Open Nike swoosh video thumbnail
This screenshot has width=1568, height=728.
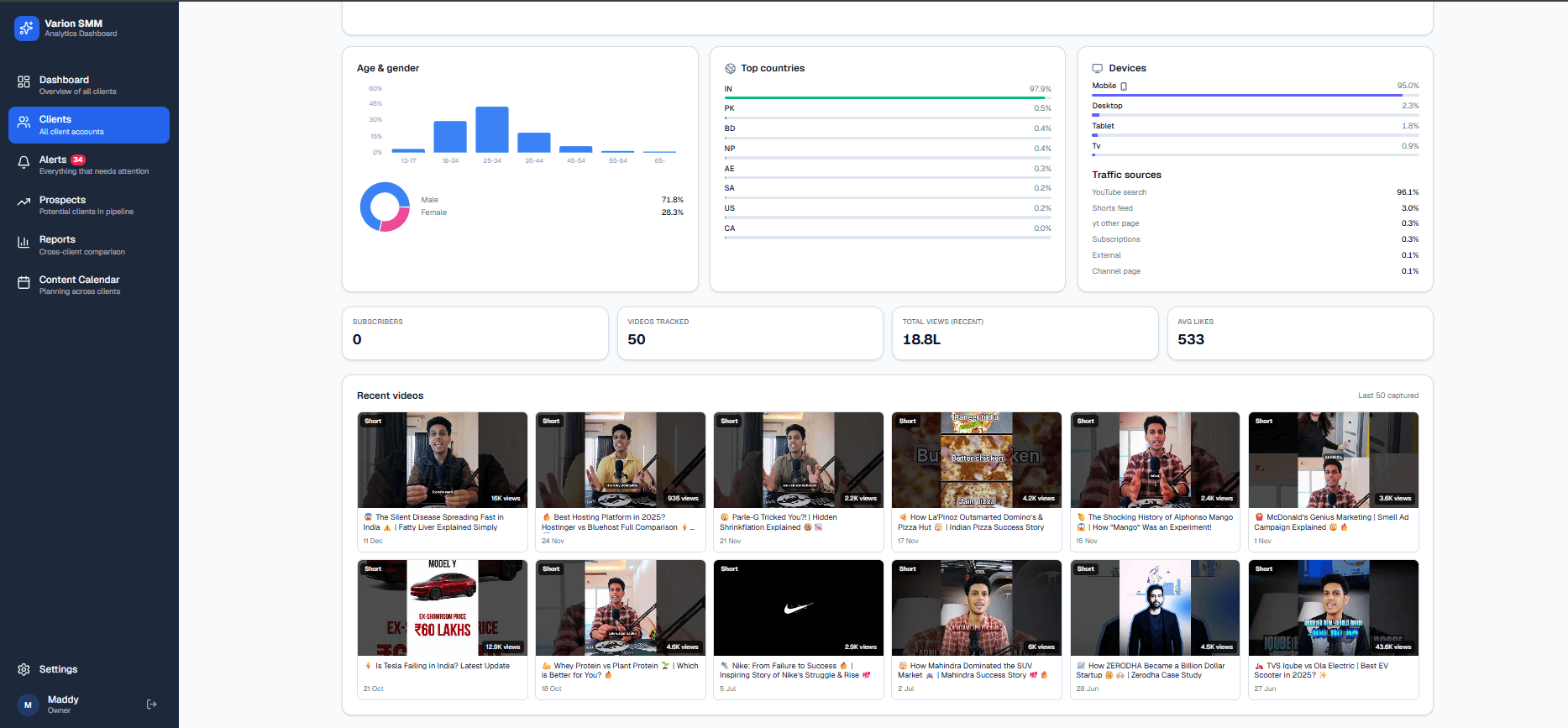[799, 608]
